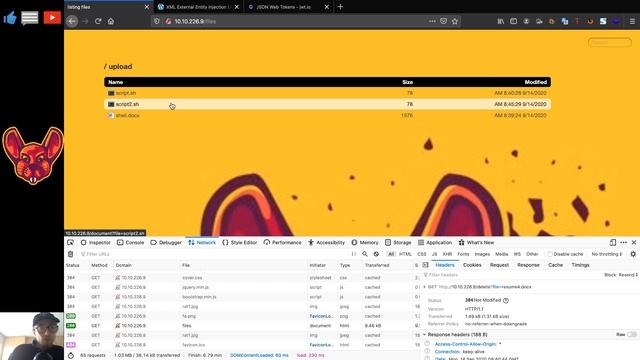Switch to the Inspector devtools tab
Viewport: 640px width, 360px height.
(x=96, y=242)
